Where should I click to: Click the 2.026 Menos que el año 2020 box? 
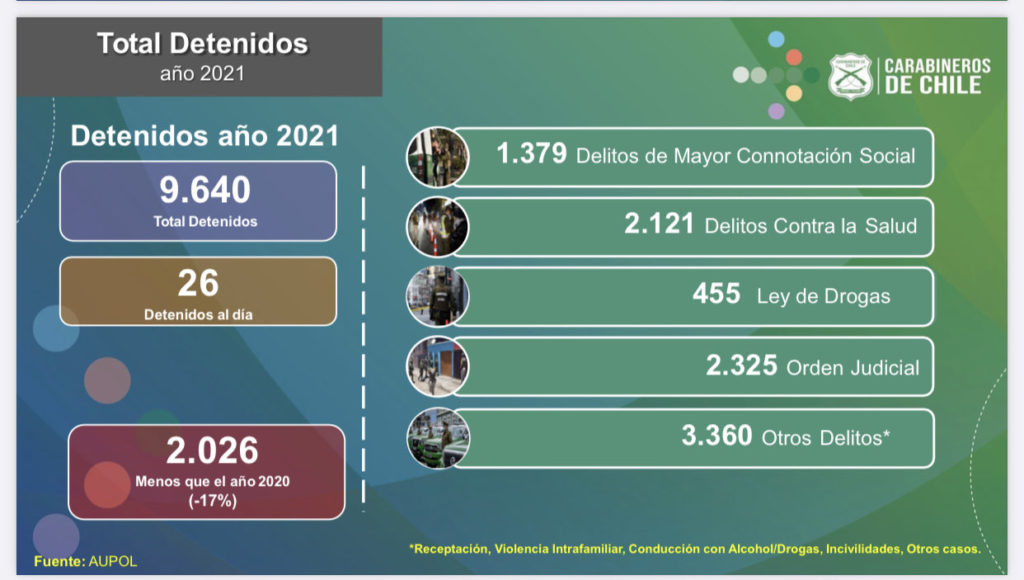tap(206, 471)
